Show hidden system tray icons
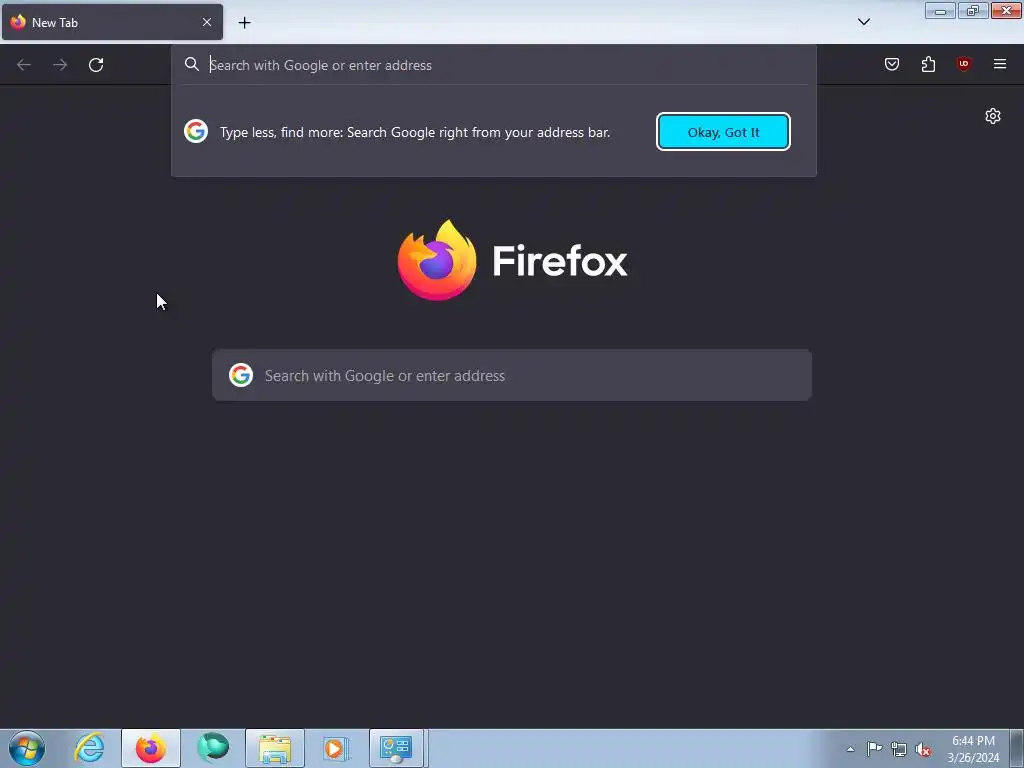Screen dimensions: 1024x768 (x=850, y=749)
